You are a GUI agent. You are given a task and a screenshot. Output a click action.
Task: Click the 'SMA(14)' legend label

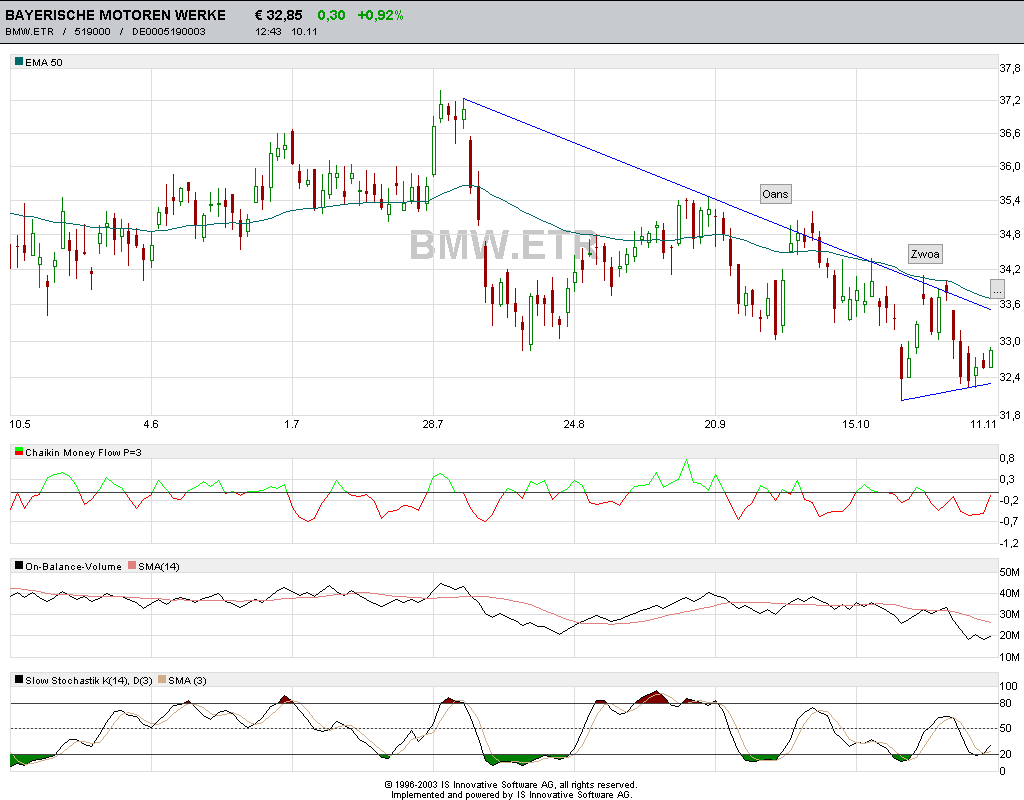pyautogui.click(x=159, y=566)
